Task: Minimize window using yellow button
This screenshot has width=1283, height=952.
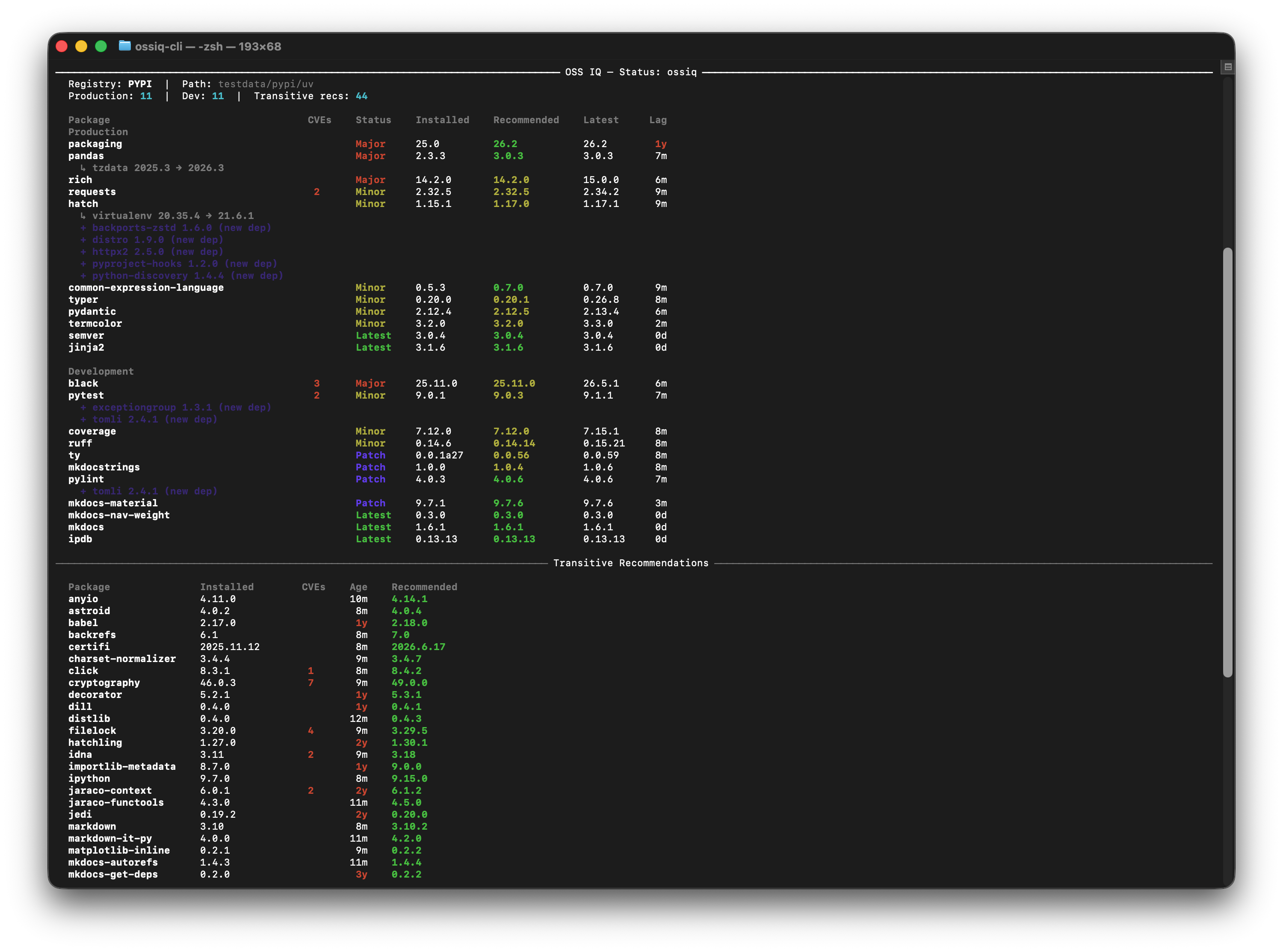Action: [81, 47]
